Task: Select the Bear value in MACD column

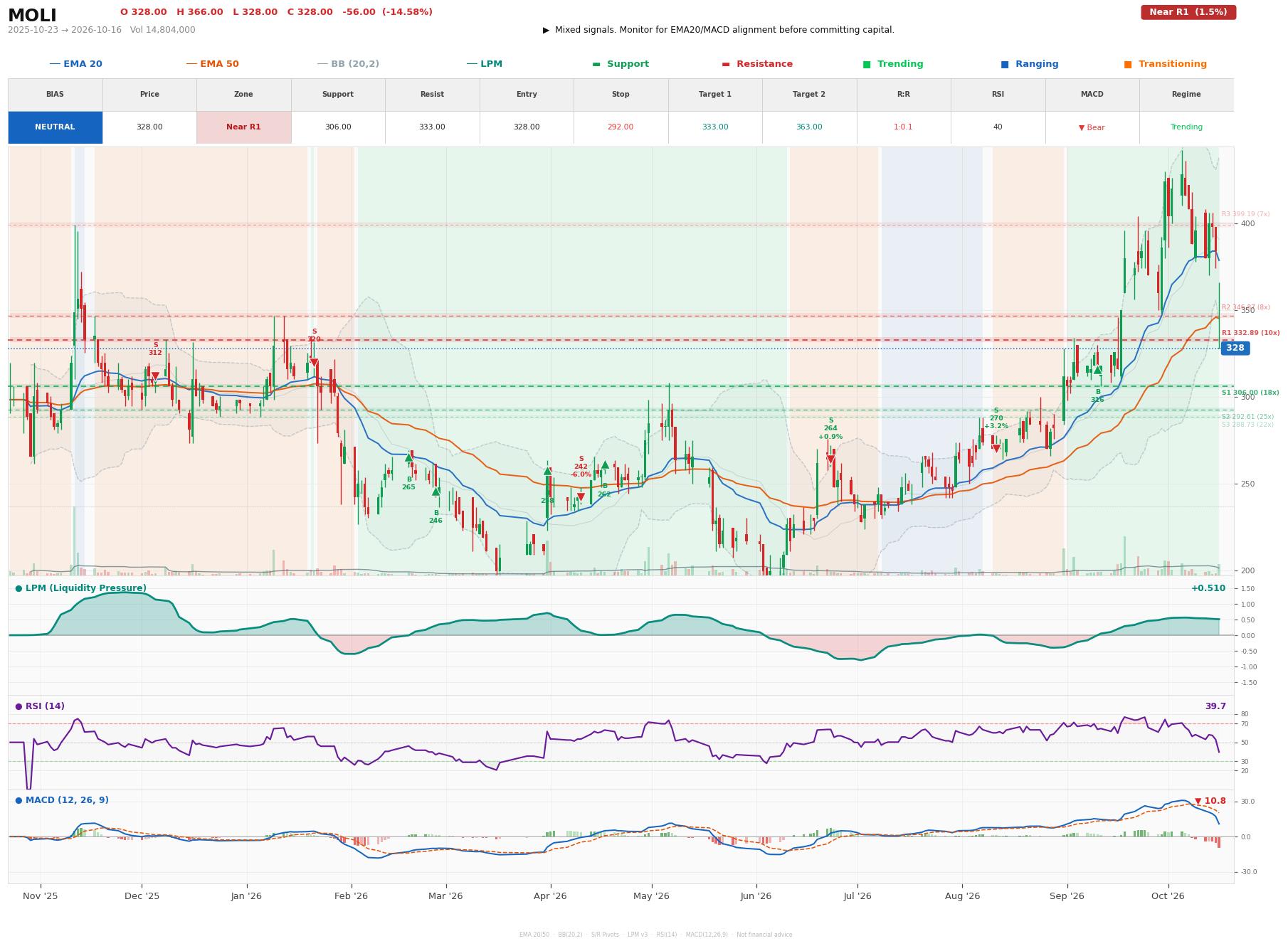Action: (1092, 128)
